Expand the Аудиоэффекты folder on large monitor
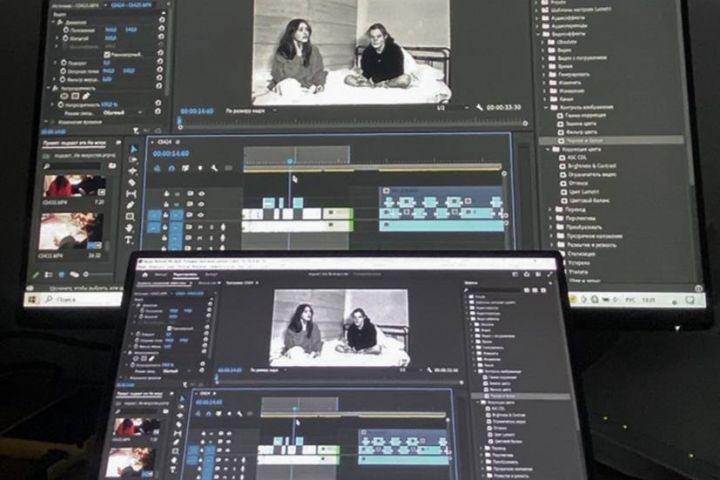Screen dimensions: 720x480 tap(538, 18)
